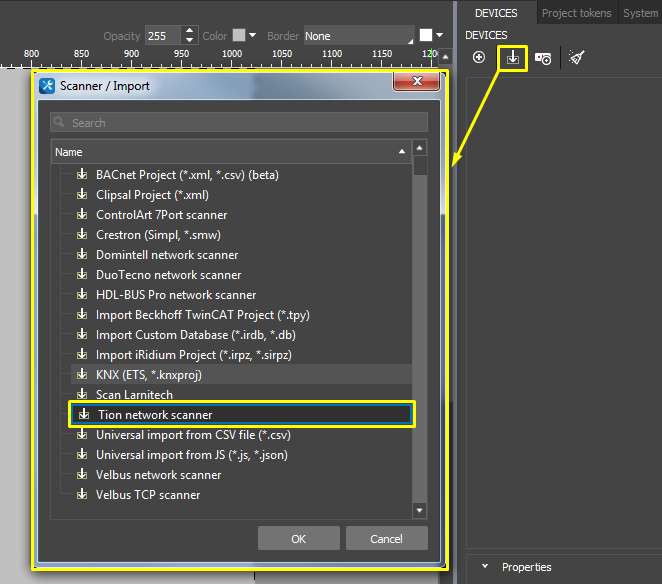Click the Search field in import dialog
Viewport: 662px width, 584px height.
click(x=239, y=123)
